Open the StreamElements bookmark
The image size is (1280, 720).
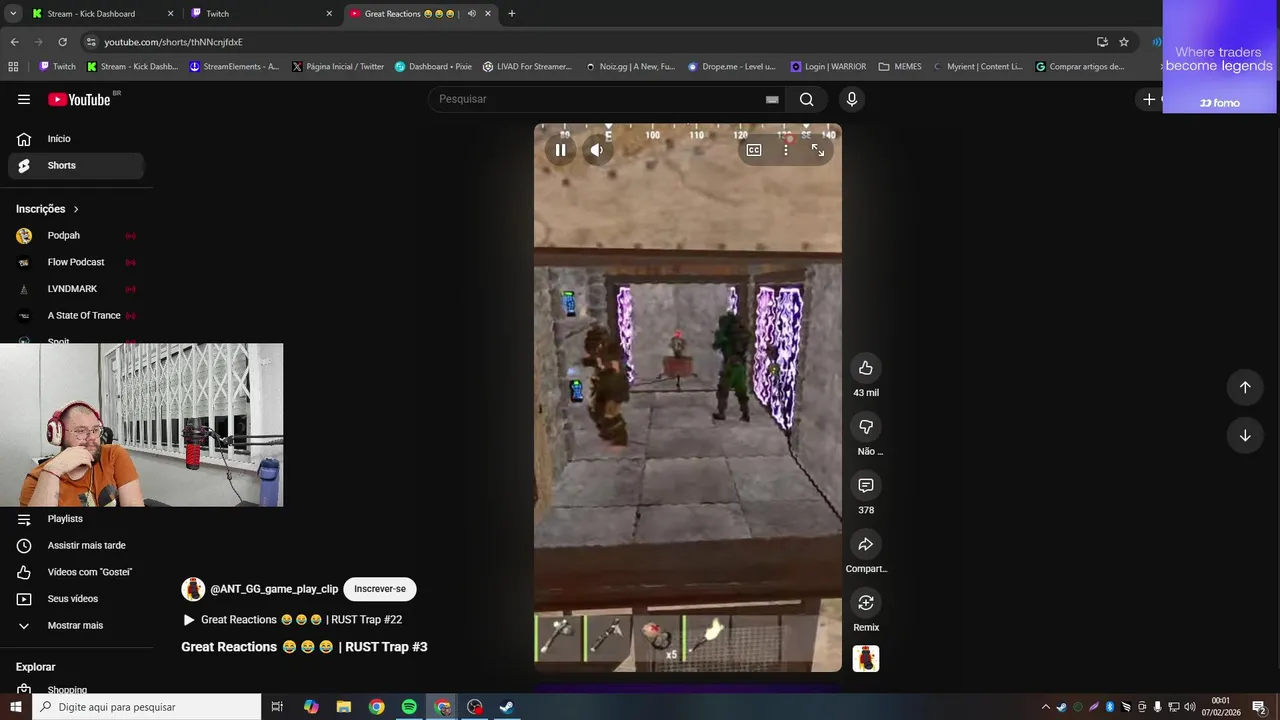coord(234,67)
